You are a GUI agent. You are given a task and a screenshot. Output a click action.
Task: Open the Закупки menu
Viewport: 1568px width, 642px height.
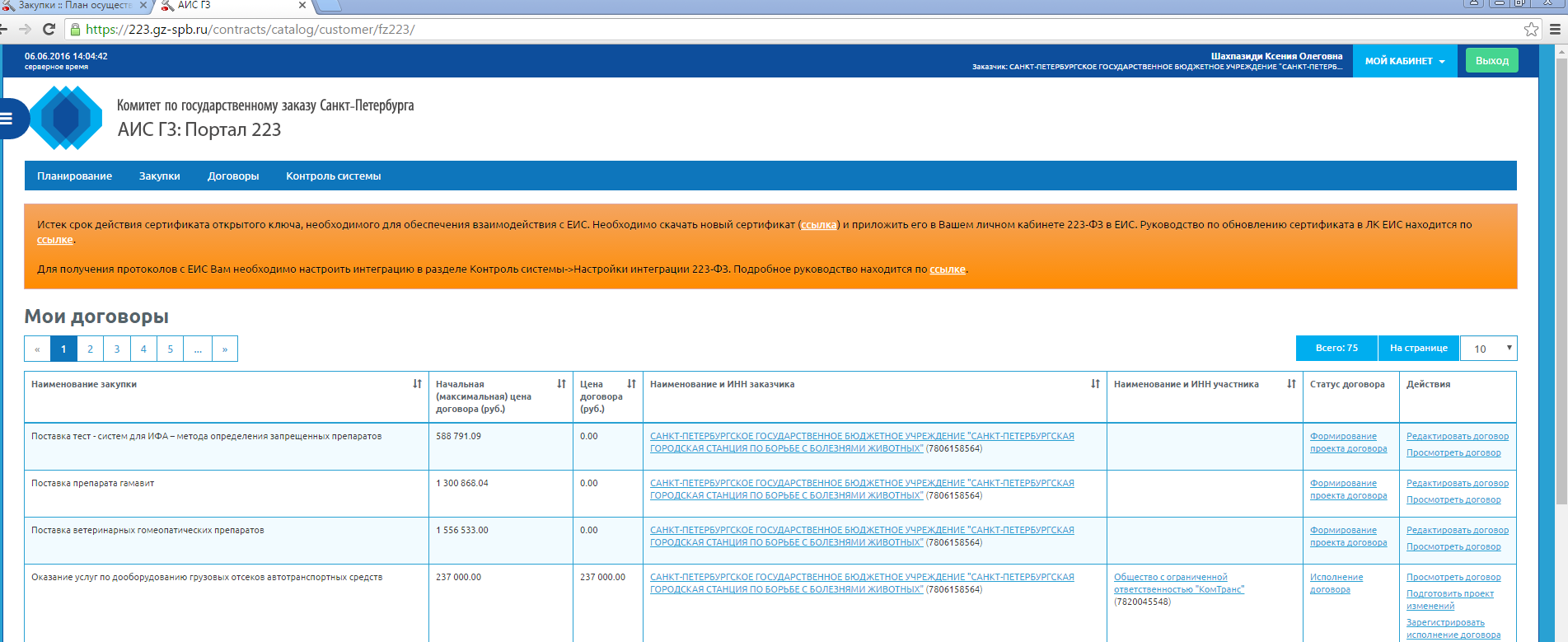click(160, 176)
